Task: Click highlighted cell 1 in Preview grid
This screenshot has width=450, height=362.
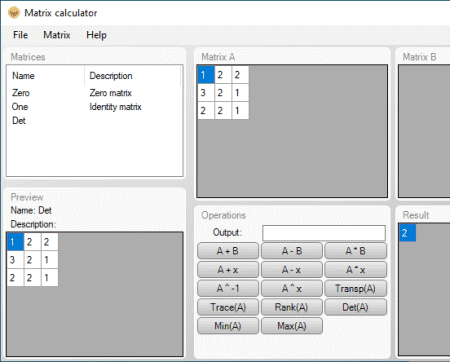Action: click(x=15, y=242)
